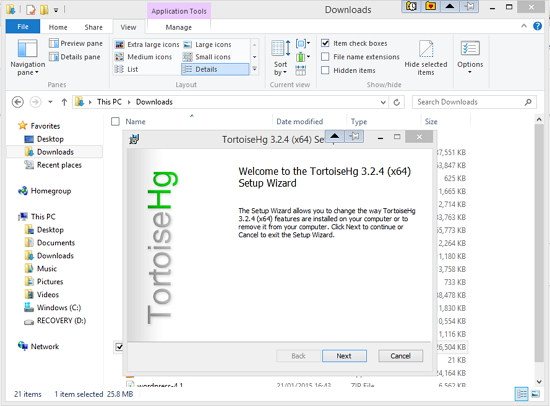Customize Quick Access Toolbar dropdown
This screenshot has height=406, width=550.
point(56,10)
